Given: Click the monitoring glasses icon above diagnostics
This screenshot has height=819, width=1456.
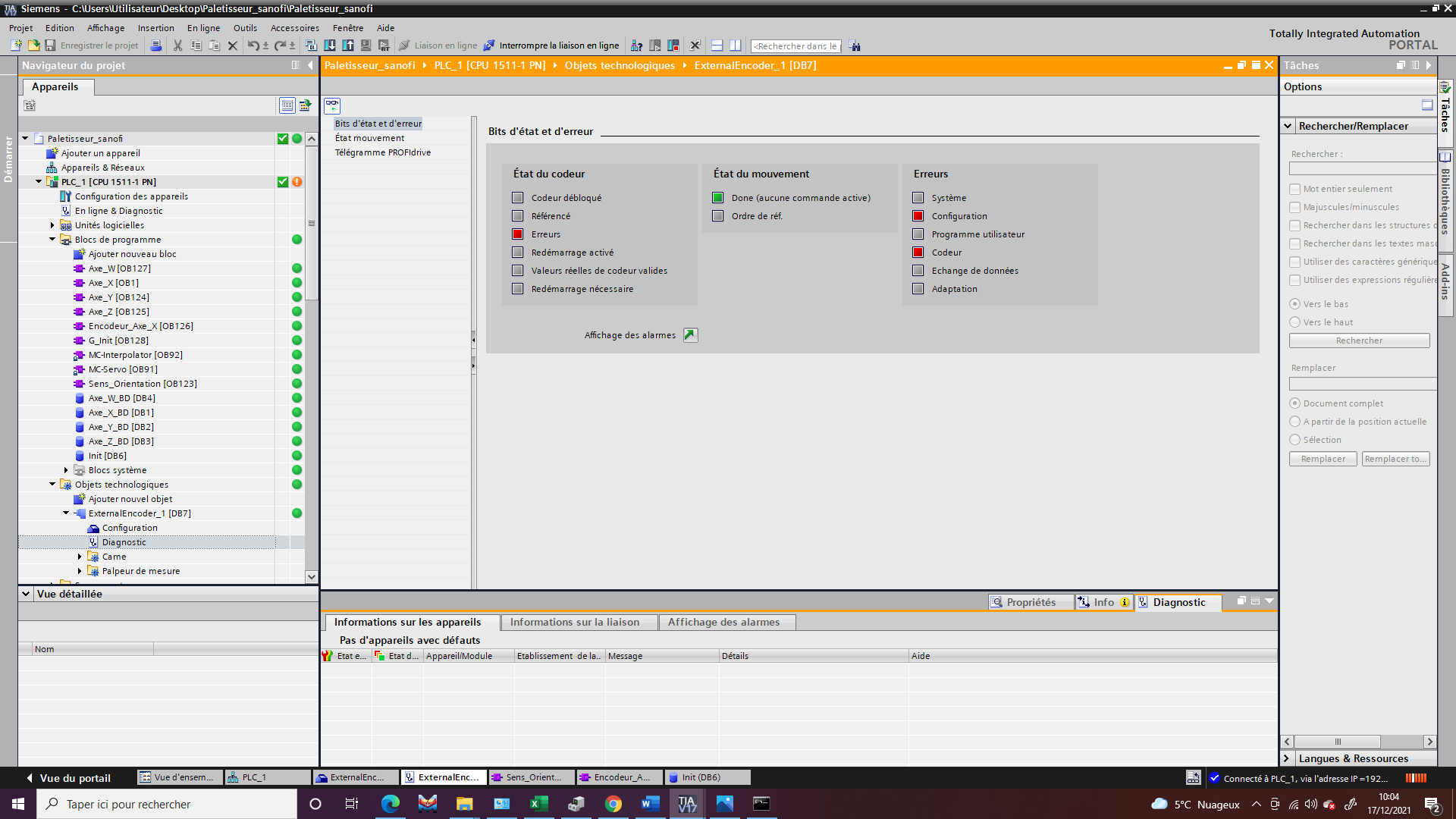Looking at the screenshot, I should point(332,105).
